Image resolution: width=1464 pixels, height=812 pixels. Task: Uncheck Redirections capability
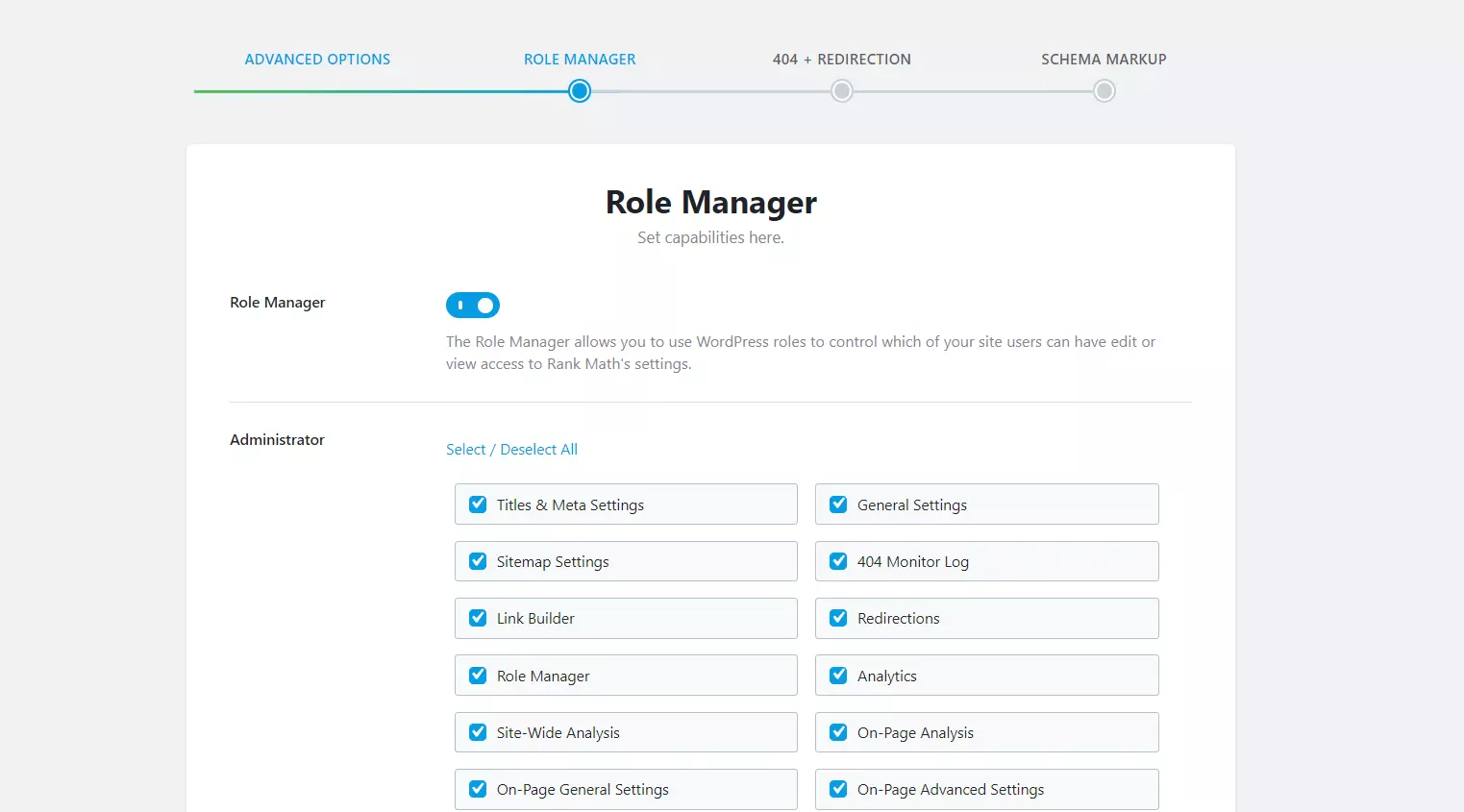click(838, 618)
